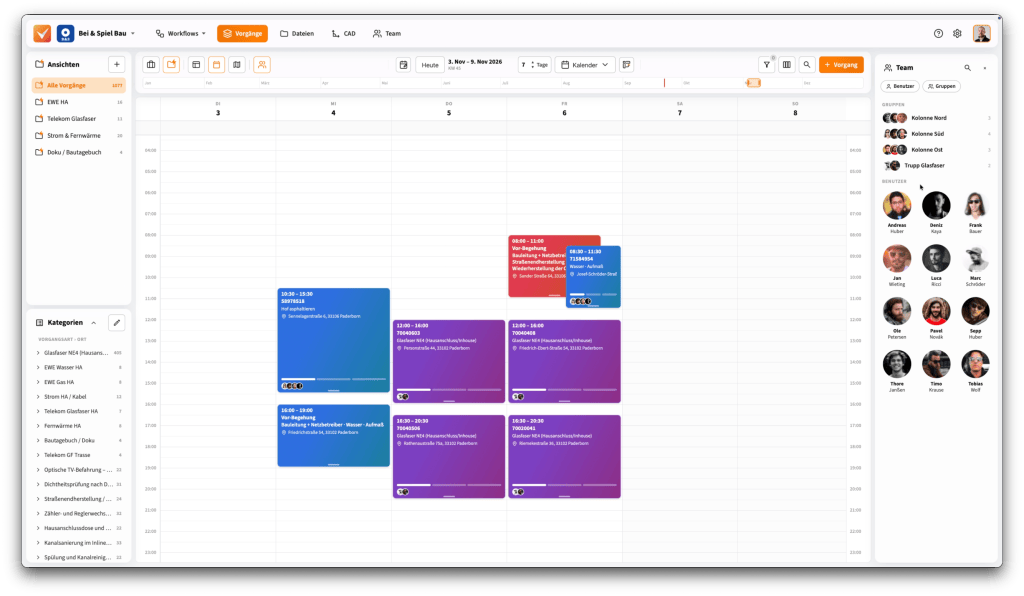Create a new Vorgang
The image size is (1024, 596).
841,65
